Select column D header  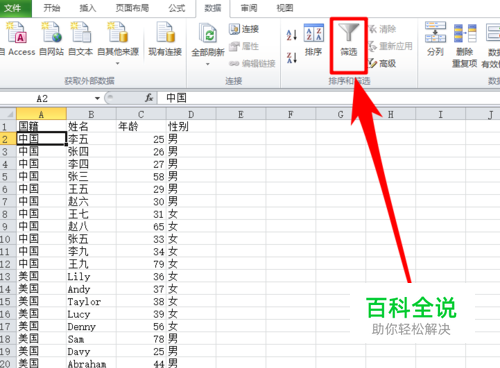[191, 114]
